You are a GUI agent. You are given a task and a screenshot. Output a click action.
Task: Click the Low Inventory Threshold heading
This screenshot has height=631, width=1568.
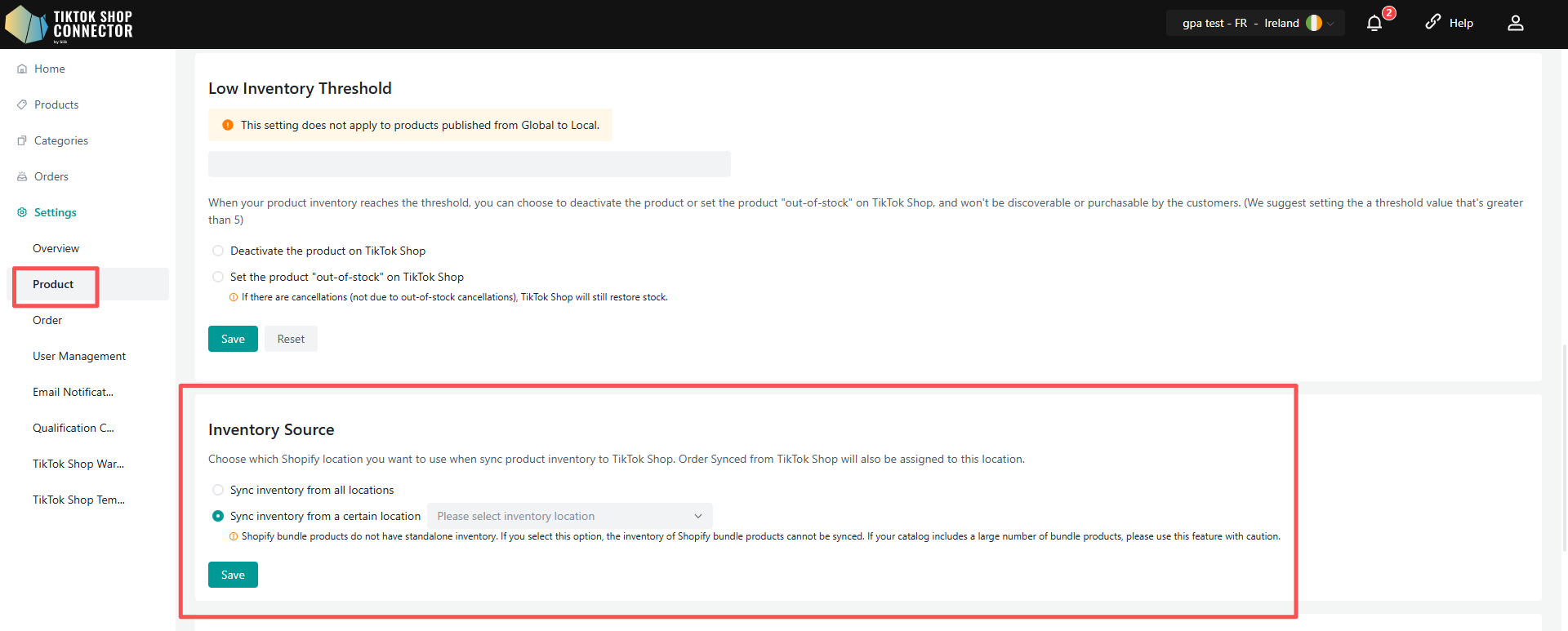(x=300, y=88)
